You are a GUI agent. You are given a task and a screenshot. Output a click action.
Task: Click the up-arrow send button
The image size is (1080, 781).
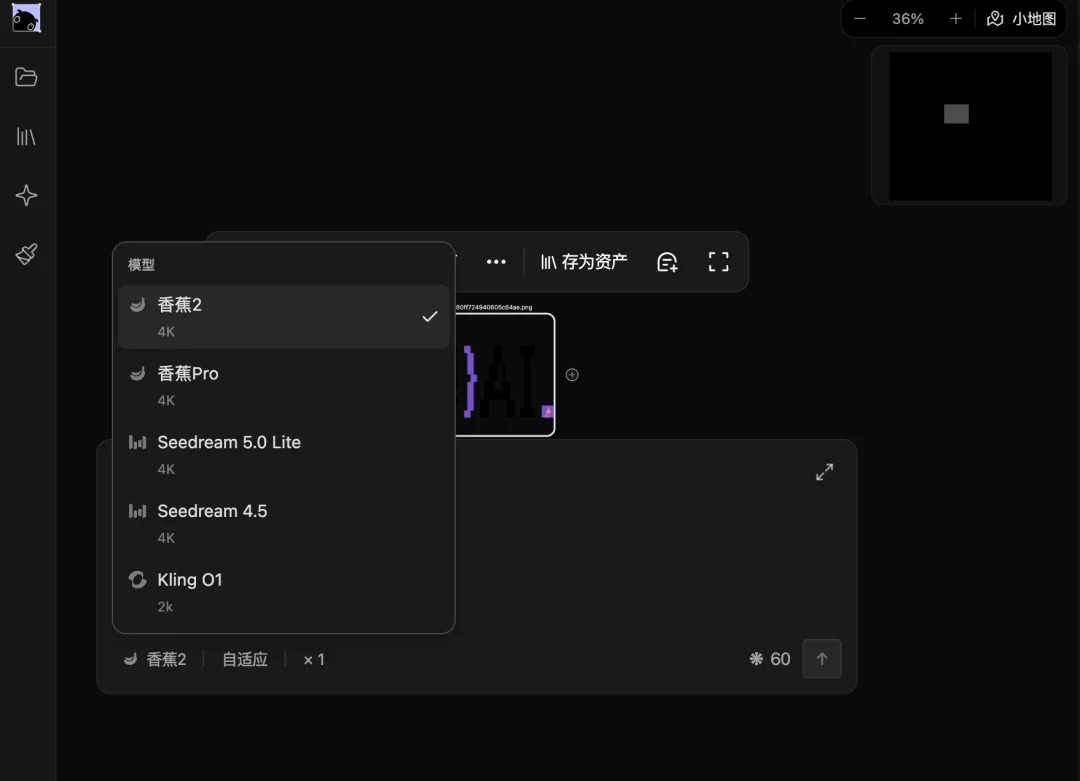click(x=822, y=658)
